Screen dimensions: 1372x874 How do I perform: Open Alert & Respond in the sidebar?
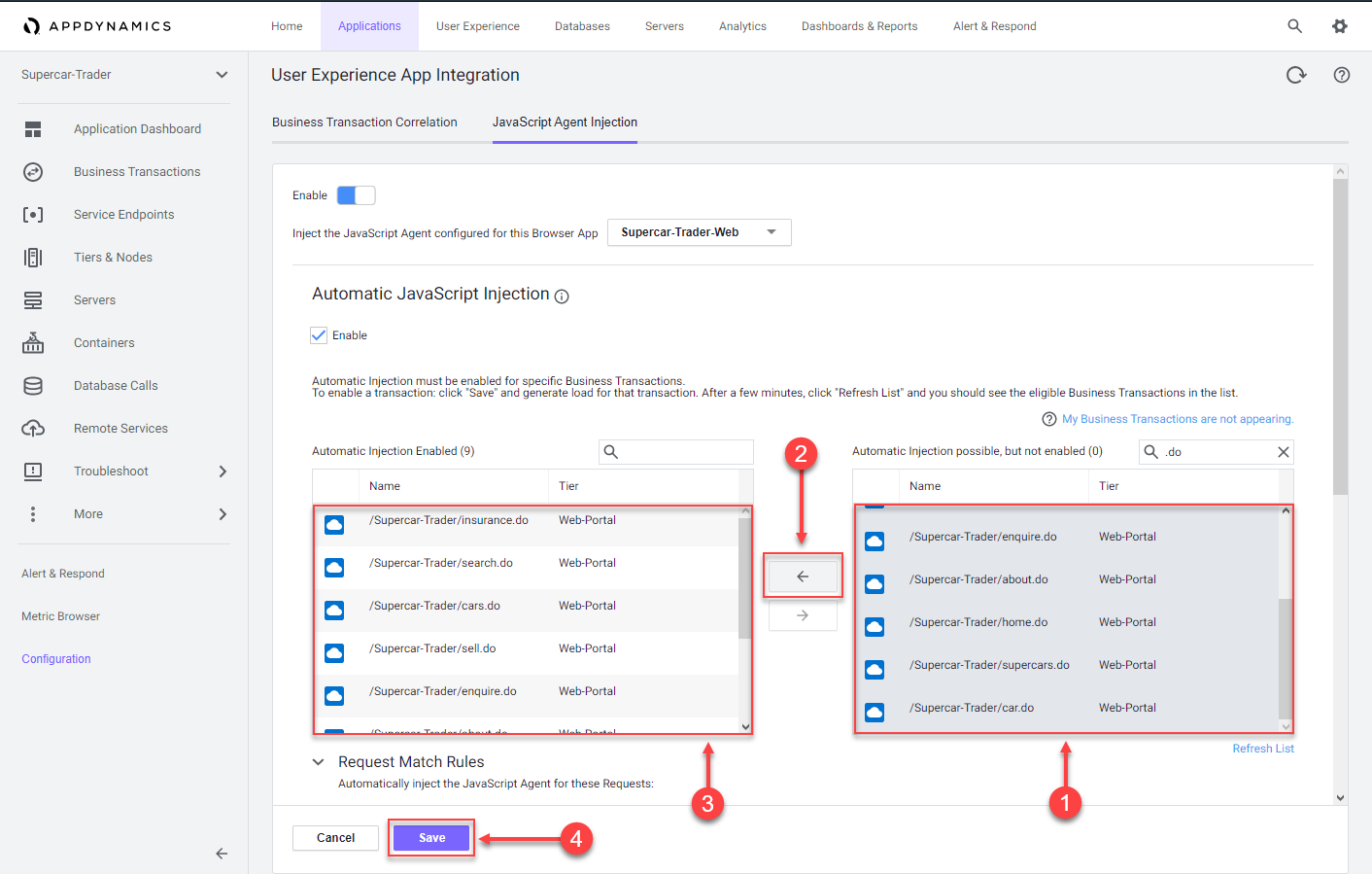click(x=63, y=574)
